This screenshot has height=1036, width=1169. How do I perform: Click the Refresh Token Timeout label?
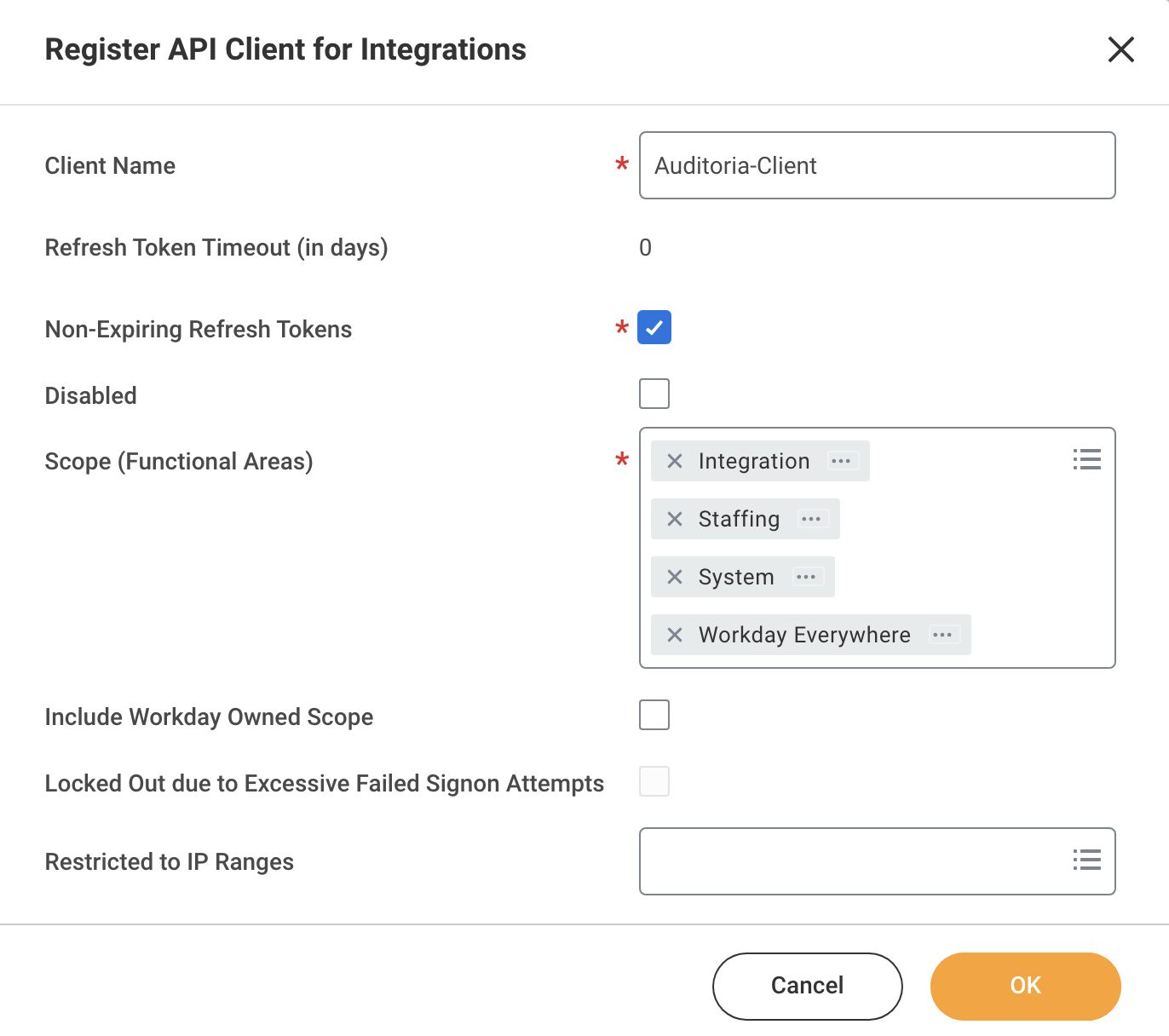tap(216, 247)
